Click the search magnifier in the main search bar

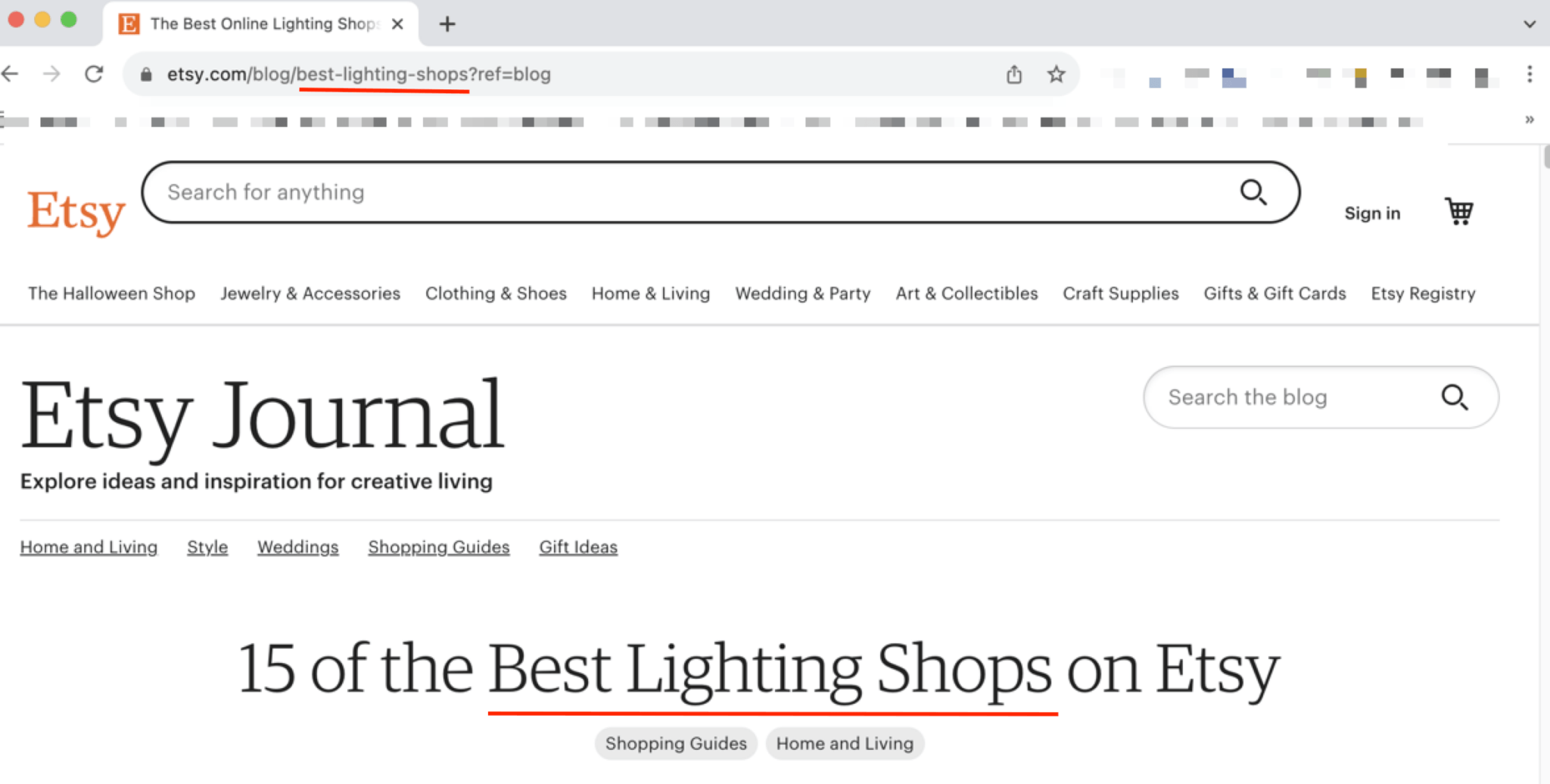1254,192
